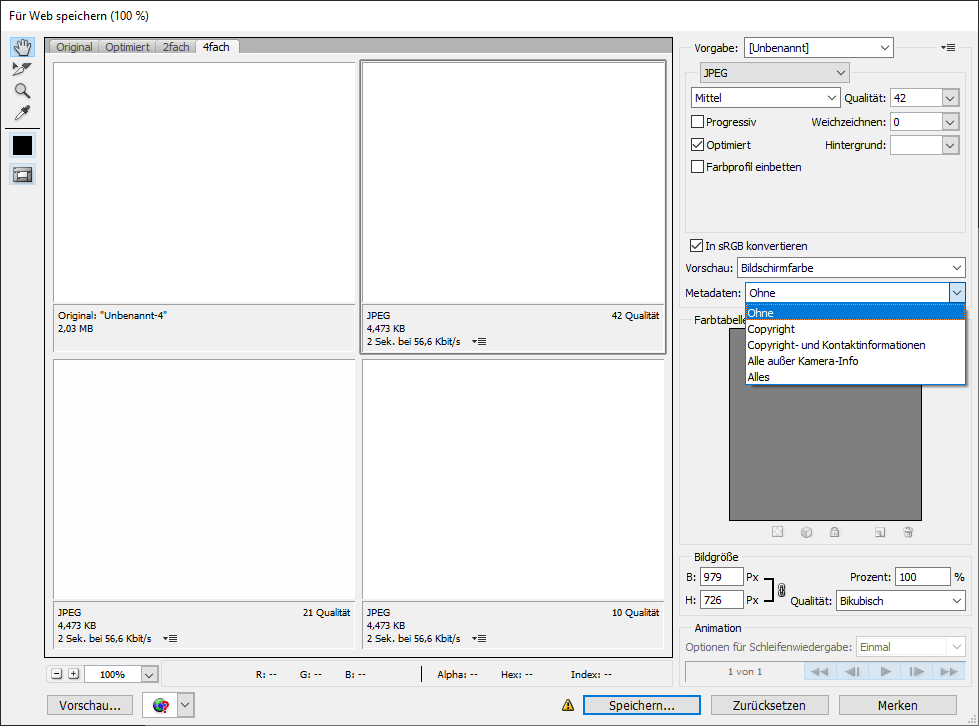
Task: Toggle slices visibility icon
Action: point(22,175)
